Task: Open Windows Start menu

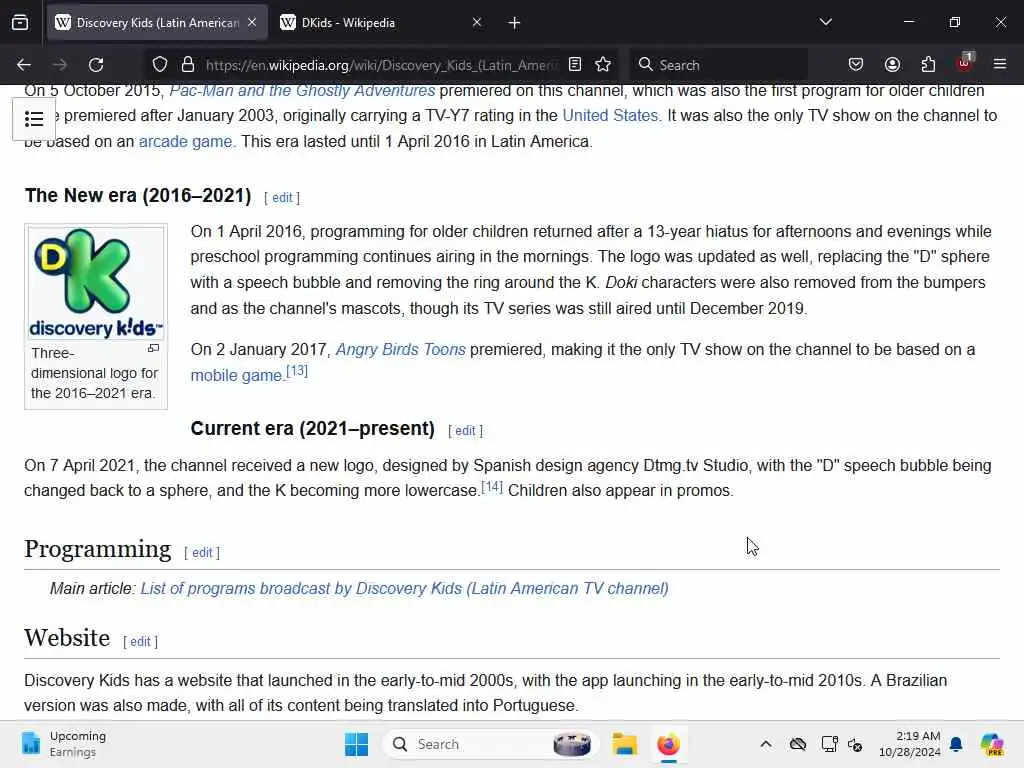Action: tap(357, 744)
